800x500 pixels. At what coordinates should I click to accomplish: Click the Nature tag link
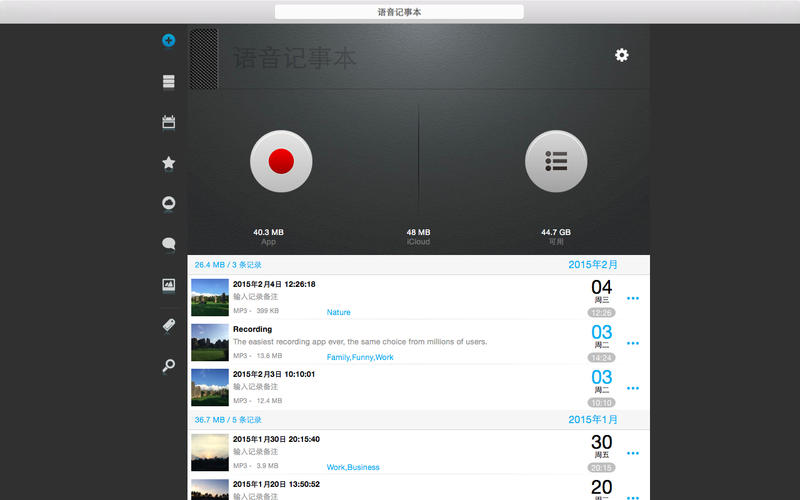click(x=339, y=312)
